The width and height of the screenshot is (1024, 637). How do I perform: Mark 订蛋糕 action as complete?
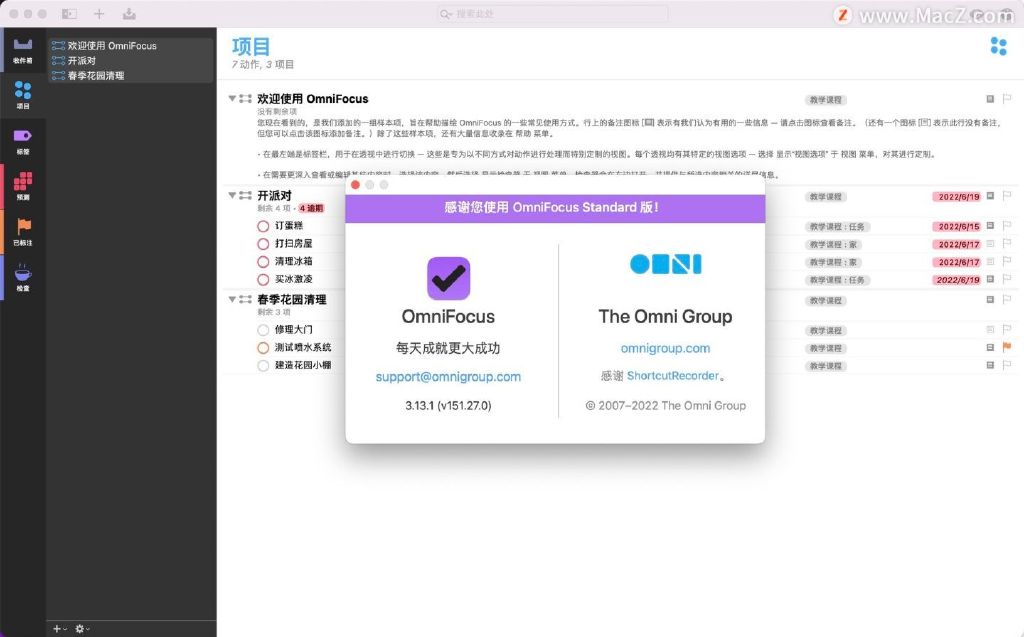click(x=263, y=226)
